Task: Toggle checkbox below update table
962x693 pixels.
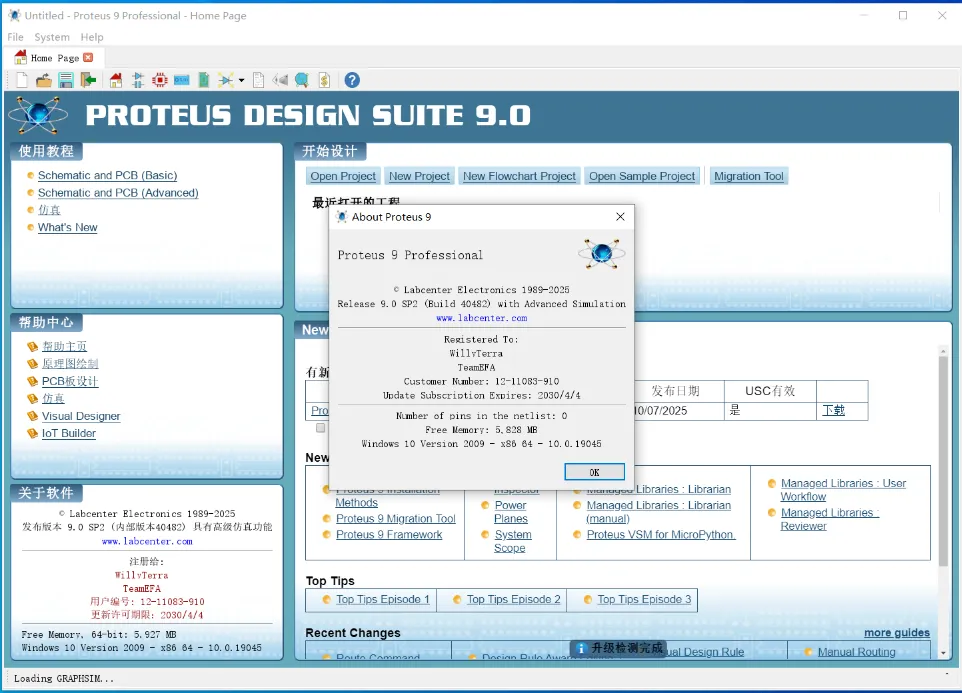Action: [x=320, y=427]
